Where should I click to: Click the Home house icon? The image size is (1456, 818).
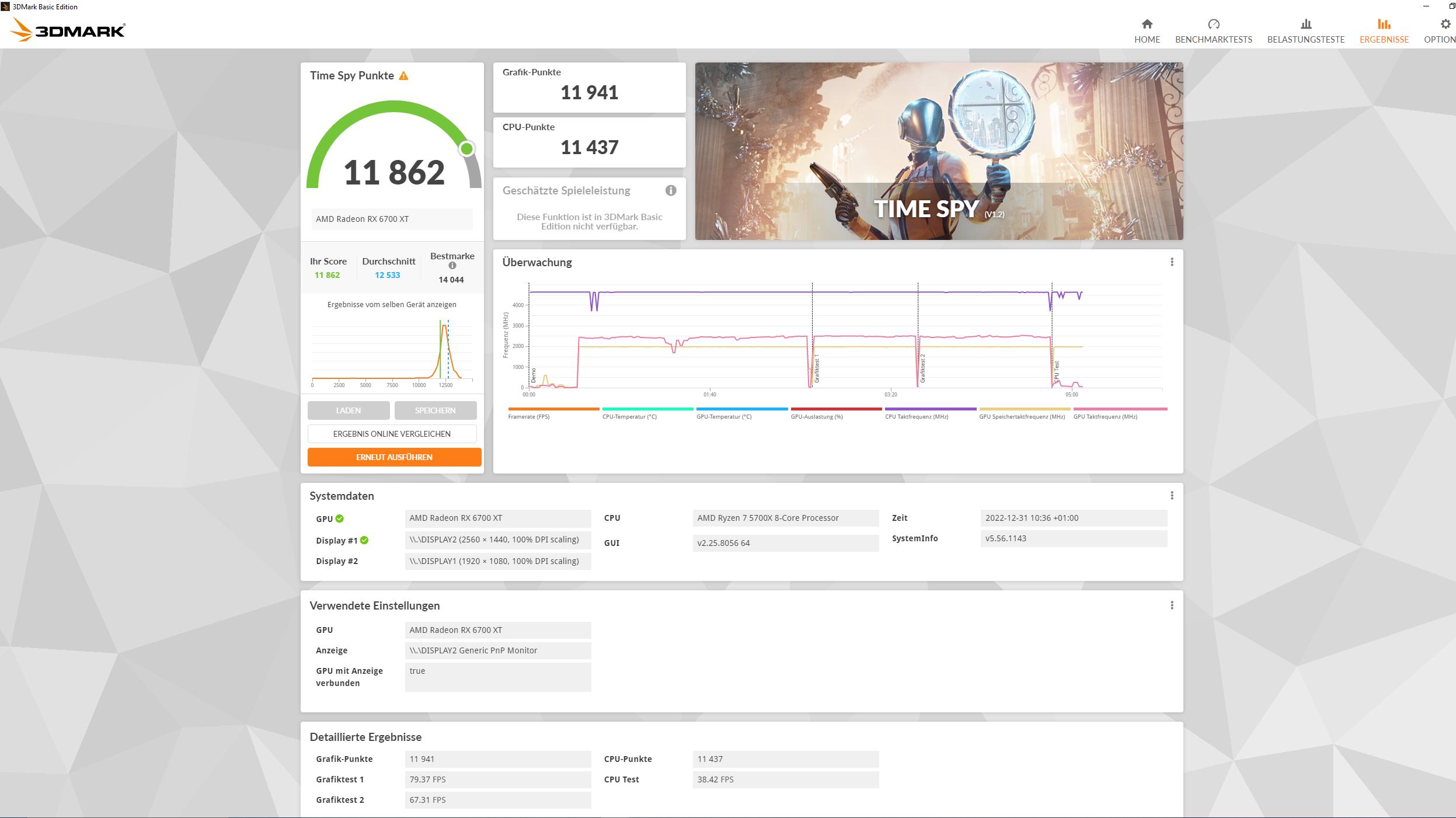click(x=1147, y=25)
